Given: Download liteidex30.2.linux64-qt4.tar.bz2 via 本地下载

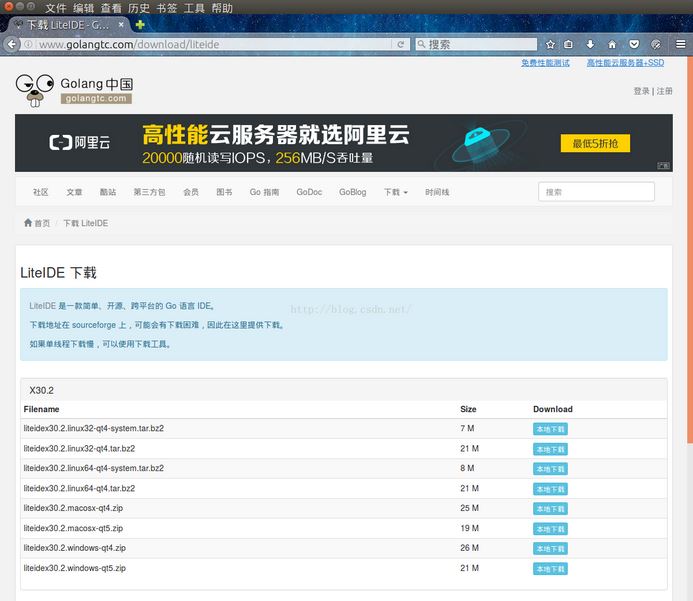Looking at the screenshot, I should [550, 489].
